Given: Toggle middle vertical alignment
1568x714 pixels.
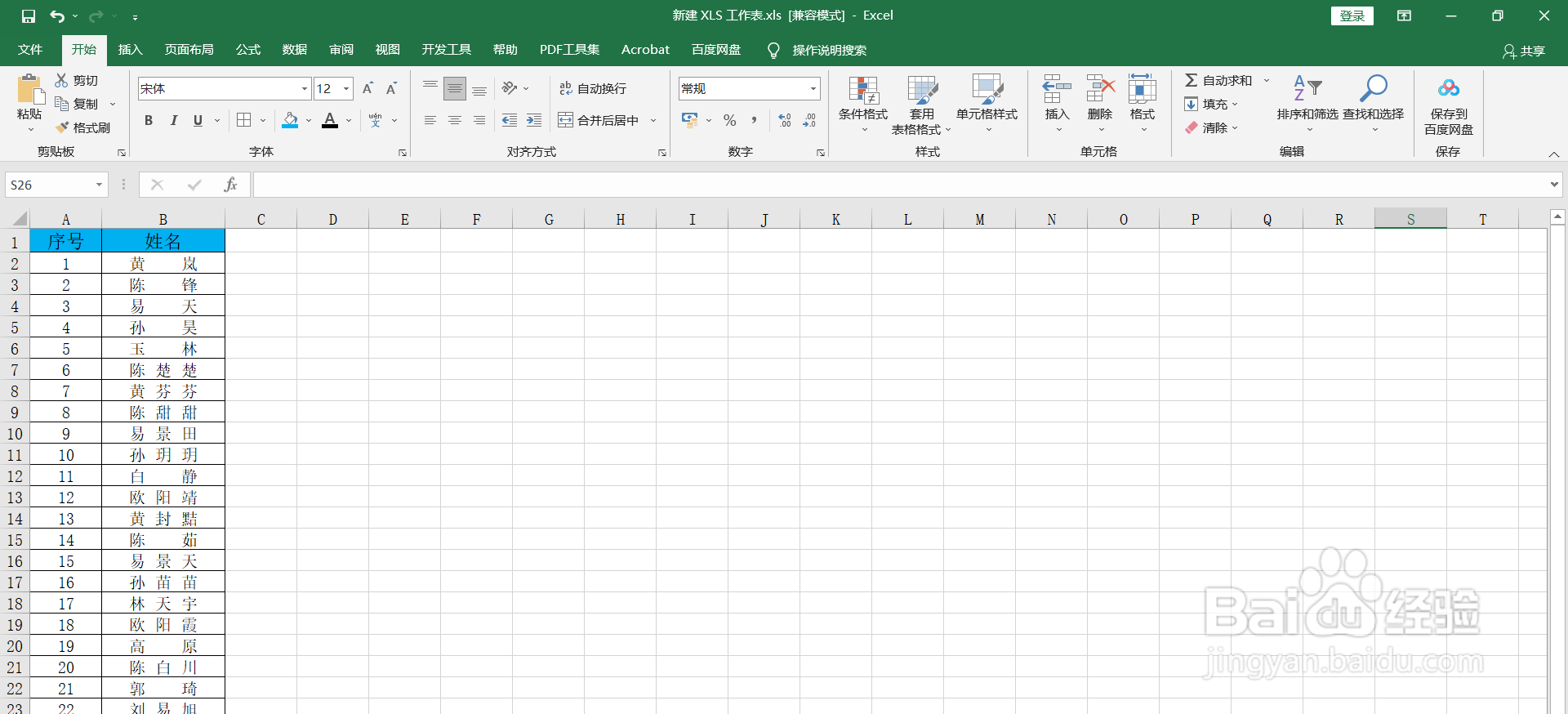Looking at the screenshot, I should point(455,88).
